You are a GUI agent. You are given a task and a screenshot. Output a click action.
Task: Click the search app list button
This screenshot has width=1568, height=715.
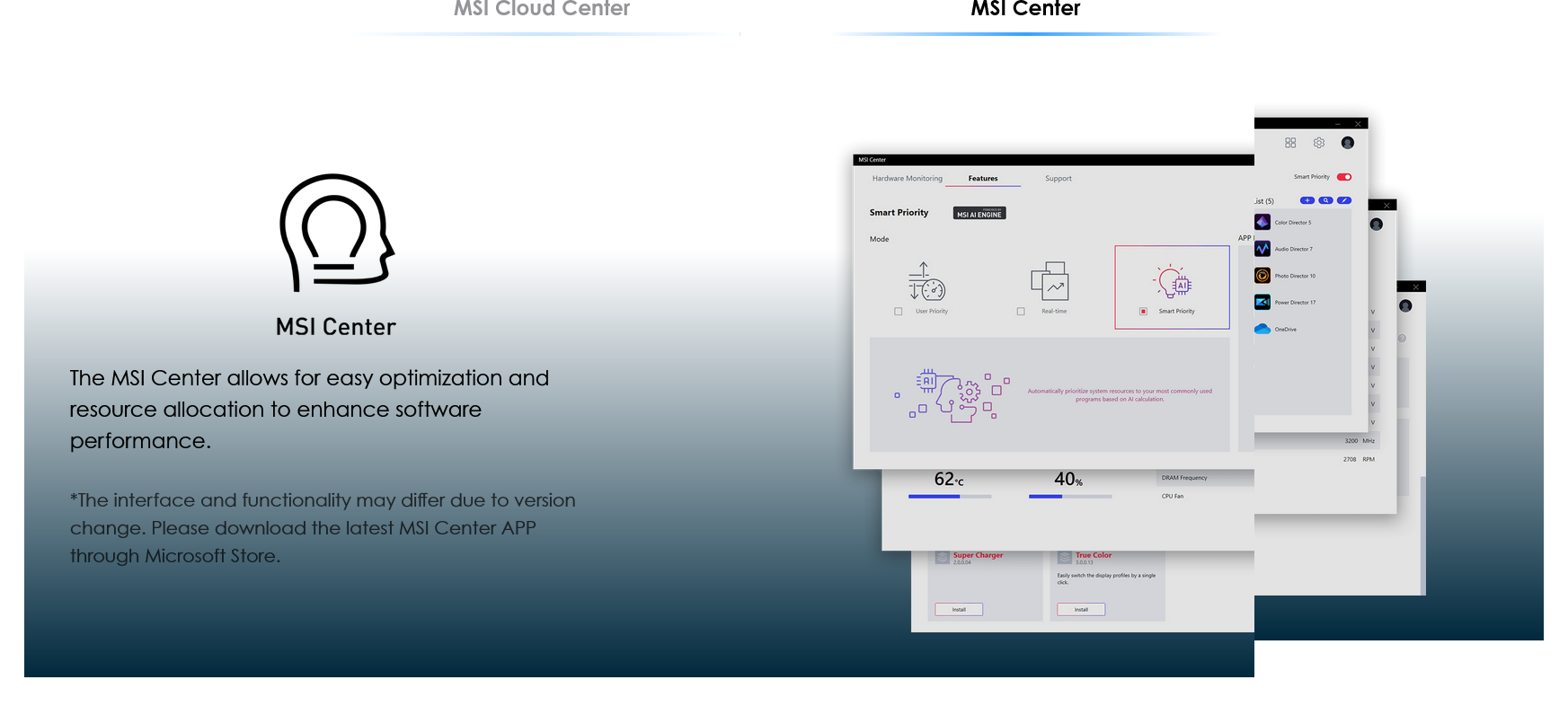click(1325, 200)
